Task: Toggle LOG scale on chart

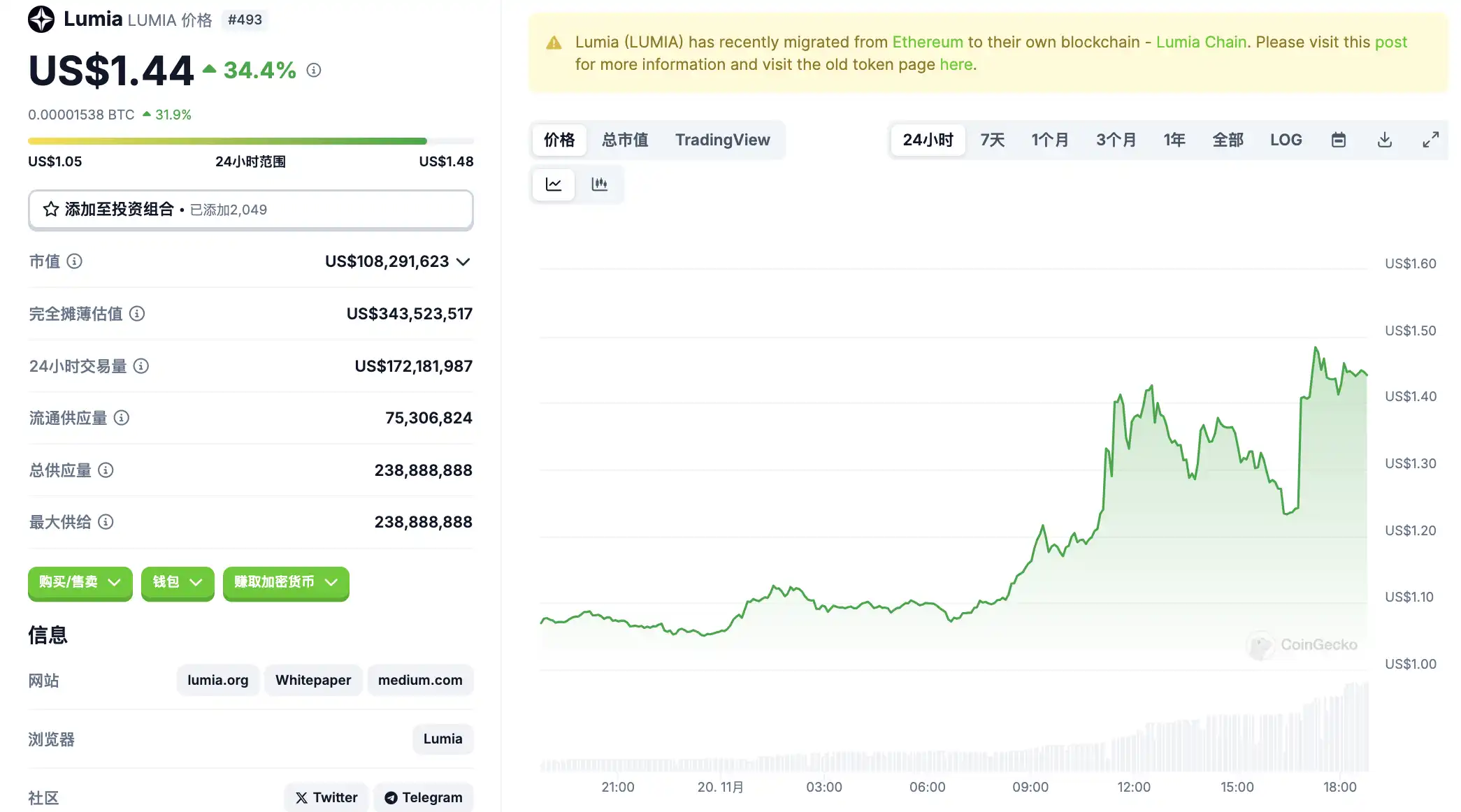Action: [1286, 140]
